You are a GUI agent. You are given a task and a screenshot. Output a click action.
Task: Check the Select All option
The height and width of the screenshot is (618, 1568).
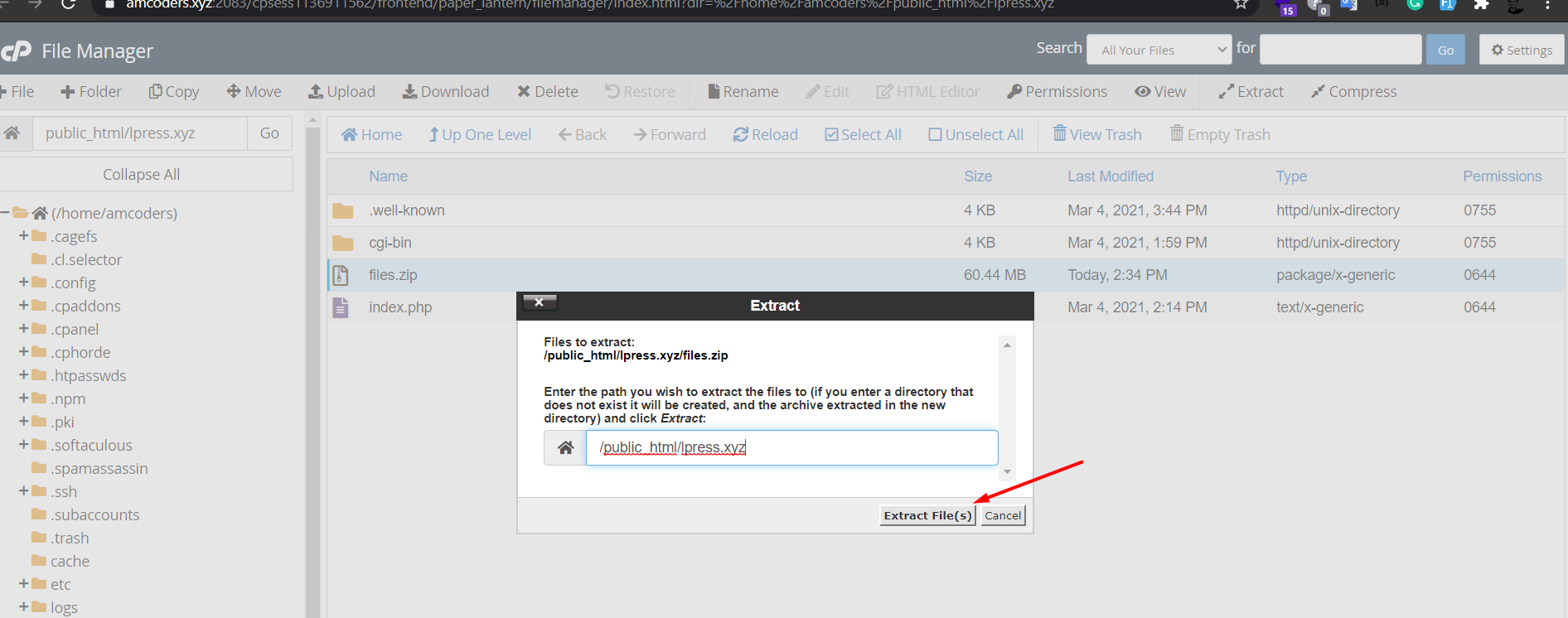(831, 135)
